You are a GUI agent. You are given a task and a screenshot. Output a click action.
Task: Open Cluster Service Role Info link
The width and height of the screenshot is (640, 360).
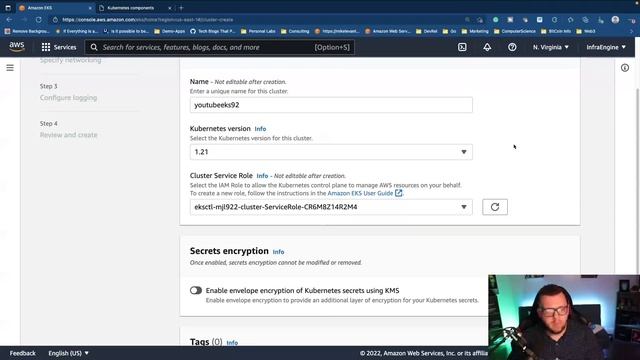pyautogui.click(x=262, y=176)
